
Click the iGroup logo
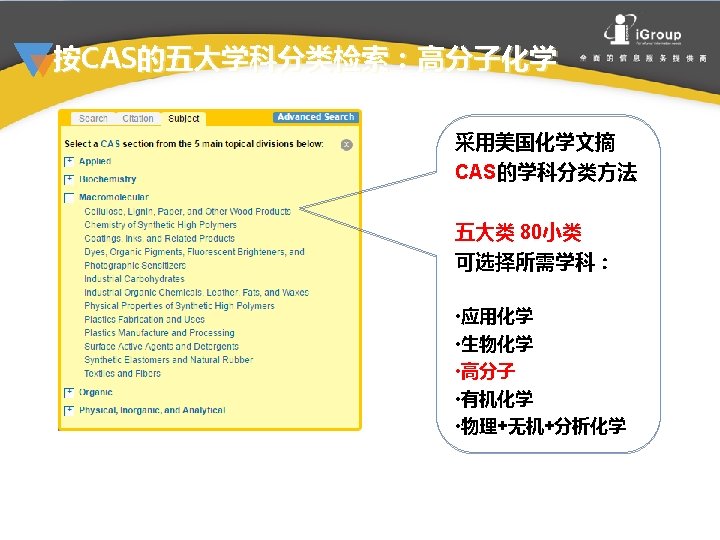coord(642,30)
